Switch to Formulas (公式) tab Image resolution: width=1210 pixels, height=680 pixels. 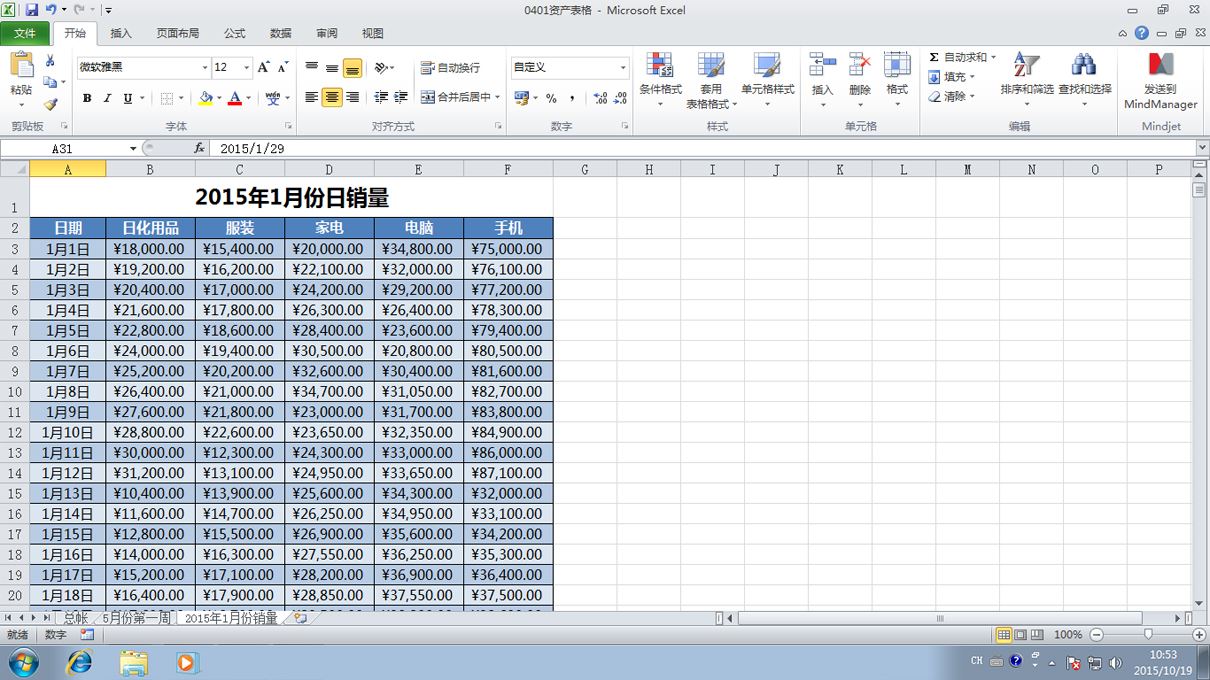235,33
